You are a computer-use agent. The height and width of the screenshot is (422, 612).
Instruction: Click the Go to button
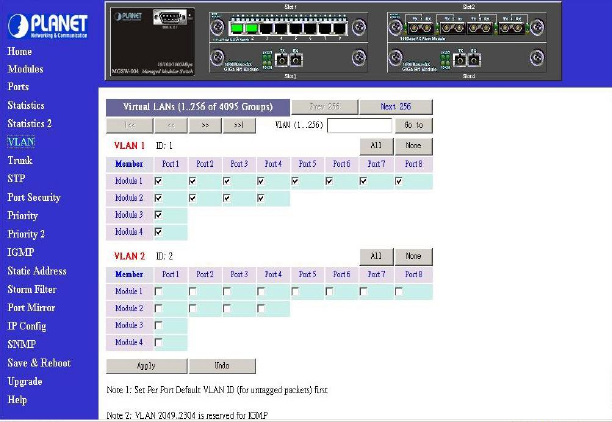pyautogui.click(x=414, y=125)
